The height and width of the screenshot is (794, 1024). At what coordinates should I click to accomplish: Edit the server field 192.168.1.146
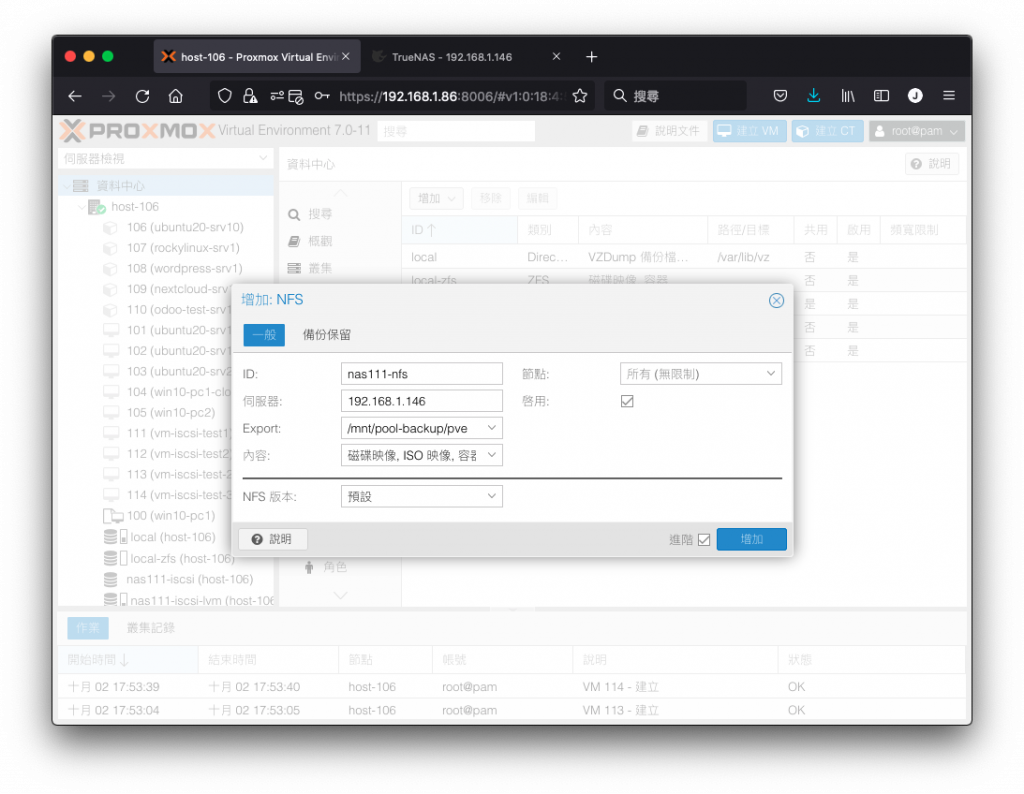[421, 401]
